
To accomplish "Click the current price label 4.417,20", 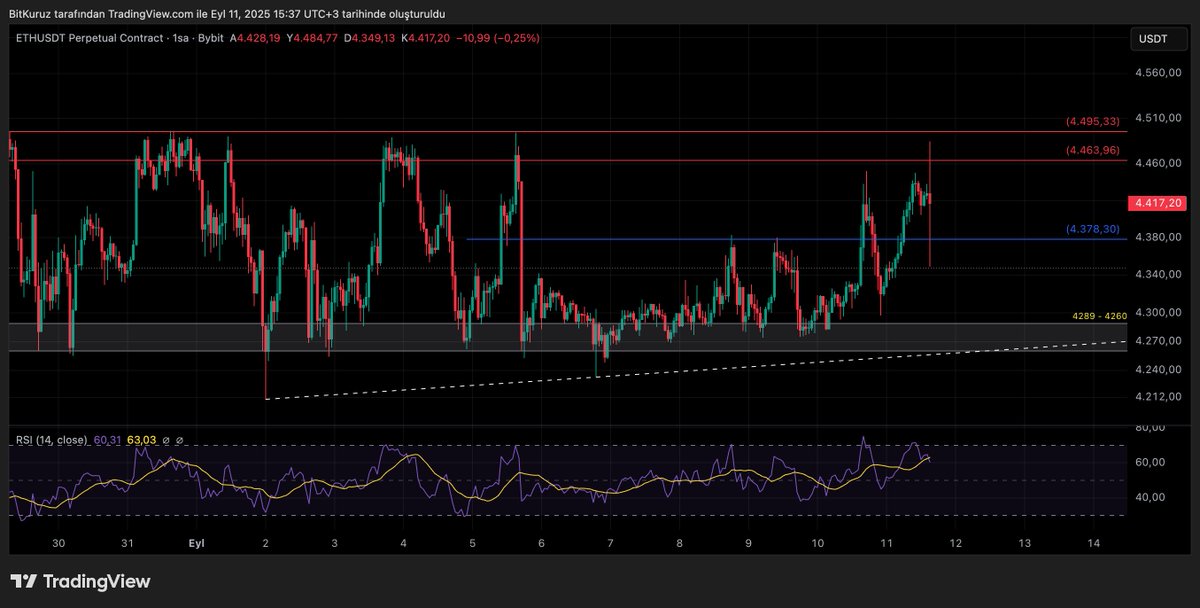I will tap(1156, 203).
